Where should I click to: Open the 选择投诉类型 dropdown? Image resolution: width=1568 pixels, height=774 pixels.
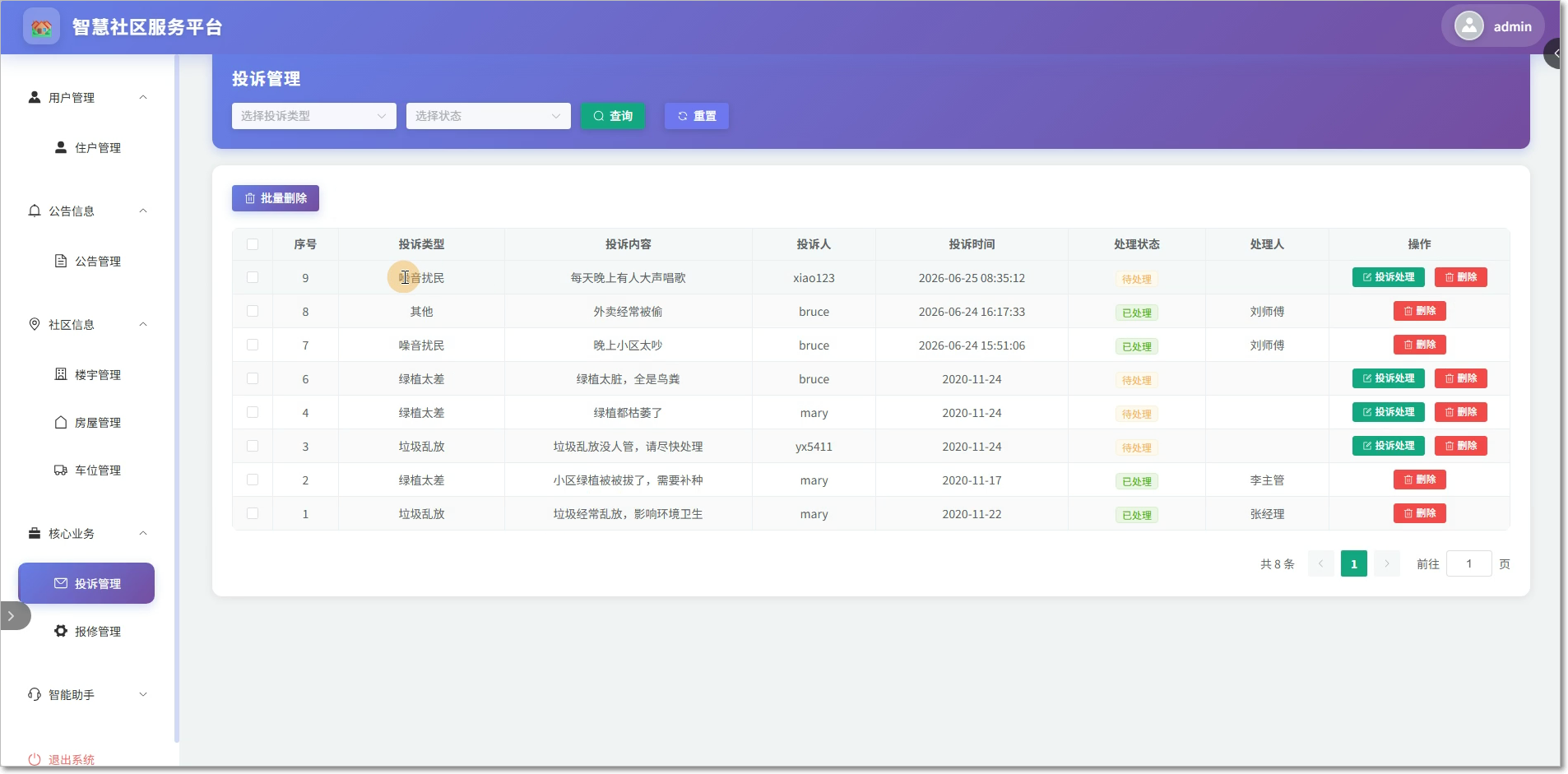tap(313, 116)
